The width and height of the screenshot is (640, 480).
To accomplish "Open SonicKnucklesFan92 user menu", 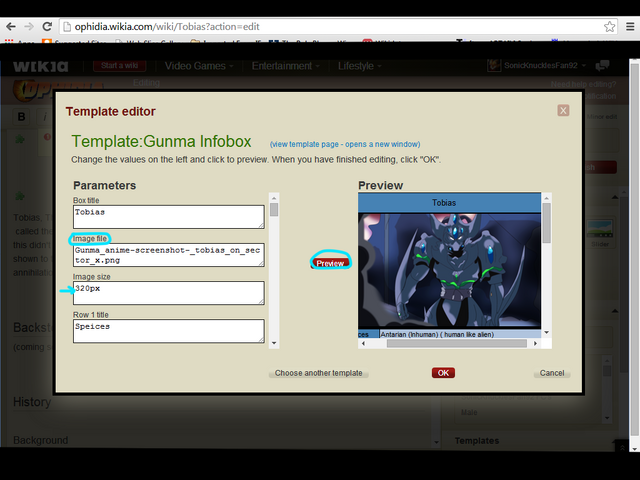I will point(537,65).
